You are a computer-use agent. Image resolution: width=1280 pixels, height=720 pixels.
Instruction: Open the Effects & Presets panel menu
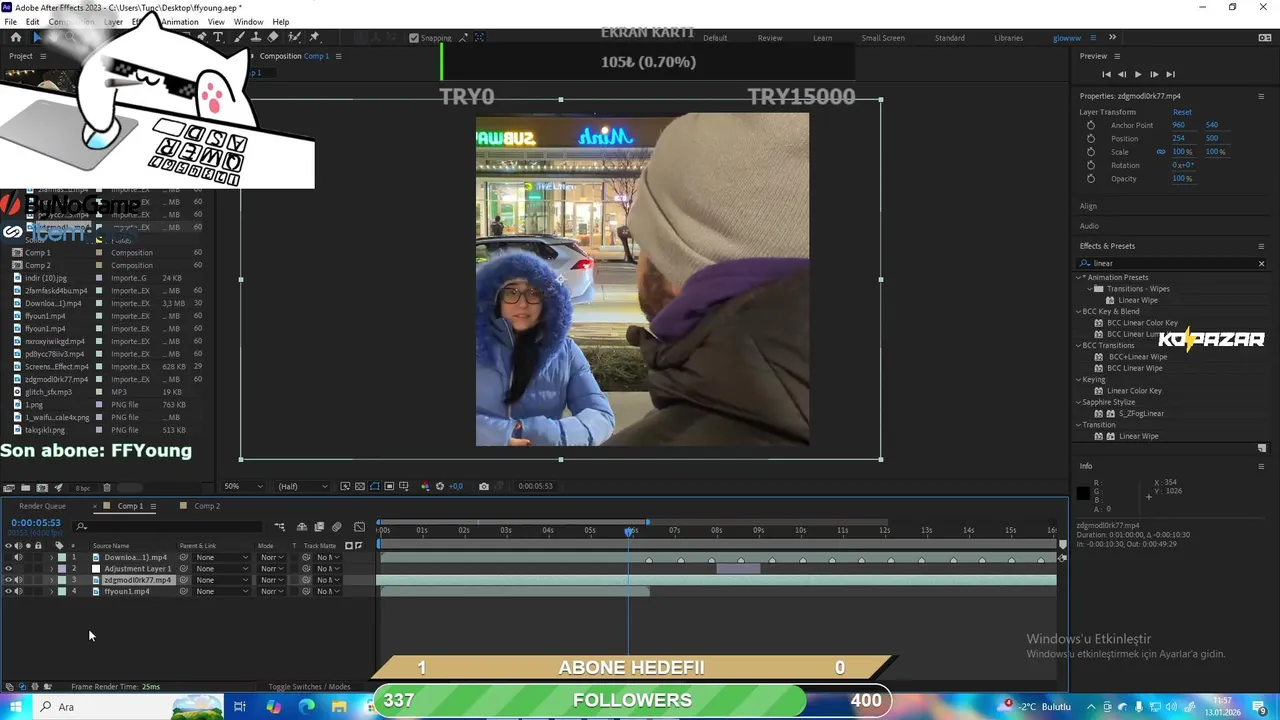tap(1261, 246)
